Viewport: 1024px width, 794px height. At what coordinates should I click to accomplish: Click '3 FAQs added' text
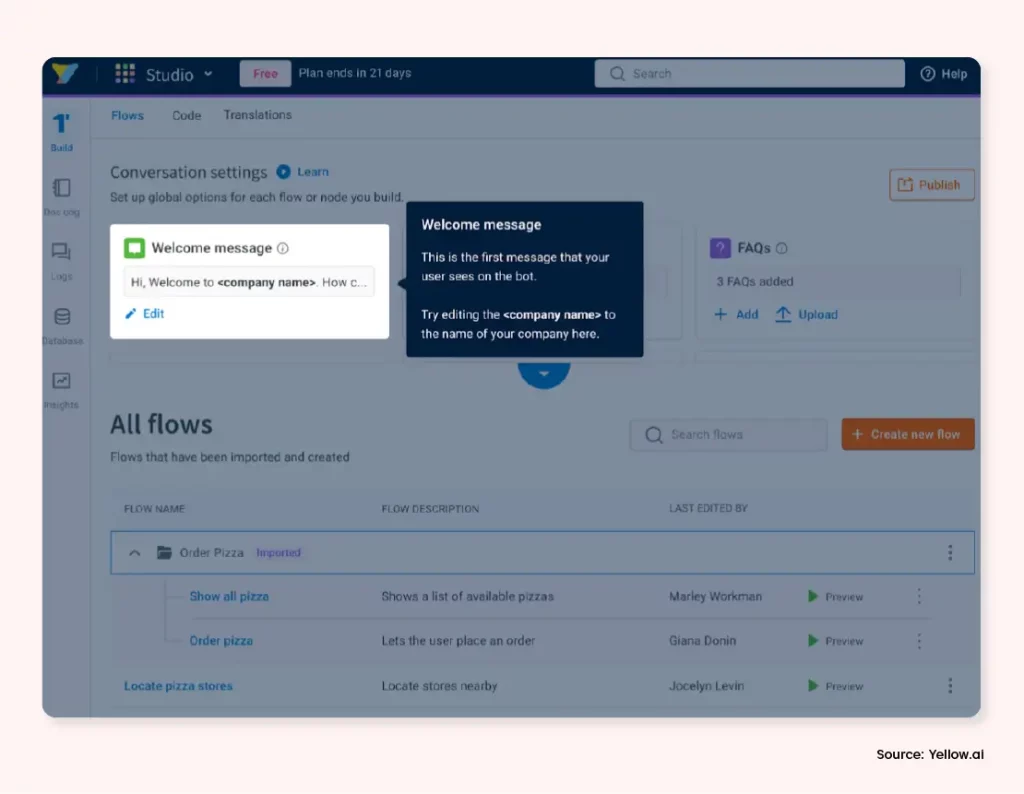[x=755, y=281]
